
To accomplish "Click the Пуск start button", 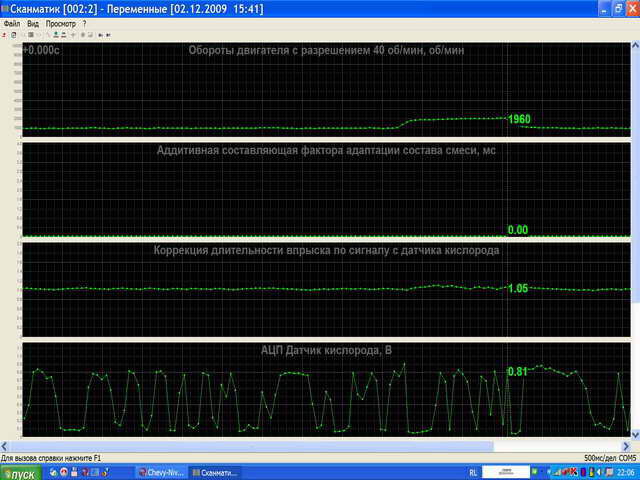I will [x=20, y=472].
